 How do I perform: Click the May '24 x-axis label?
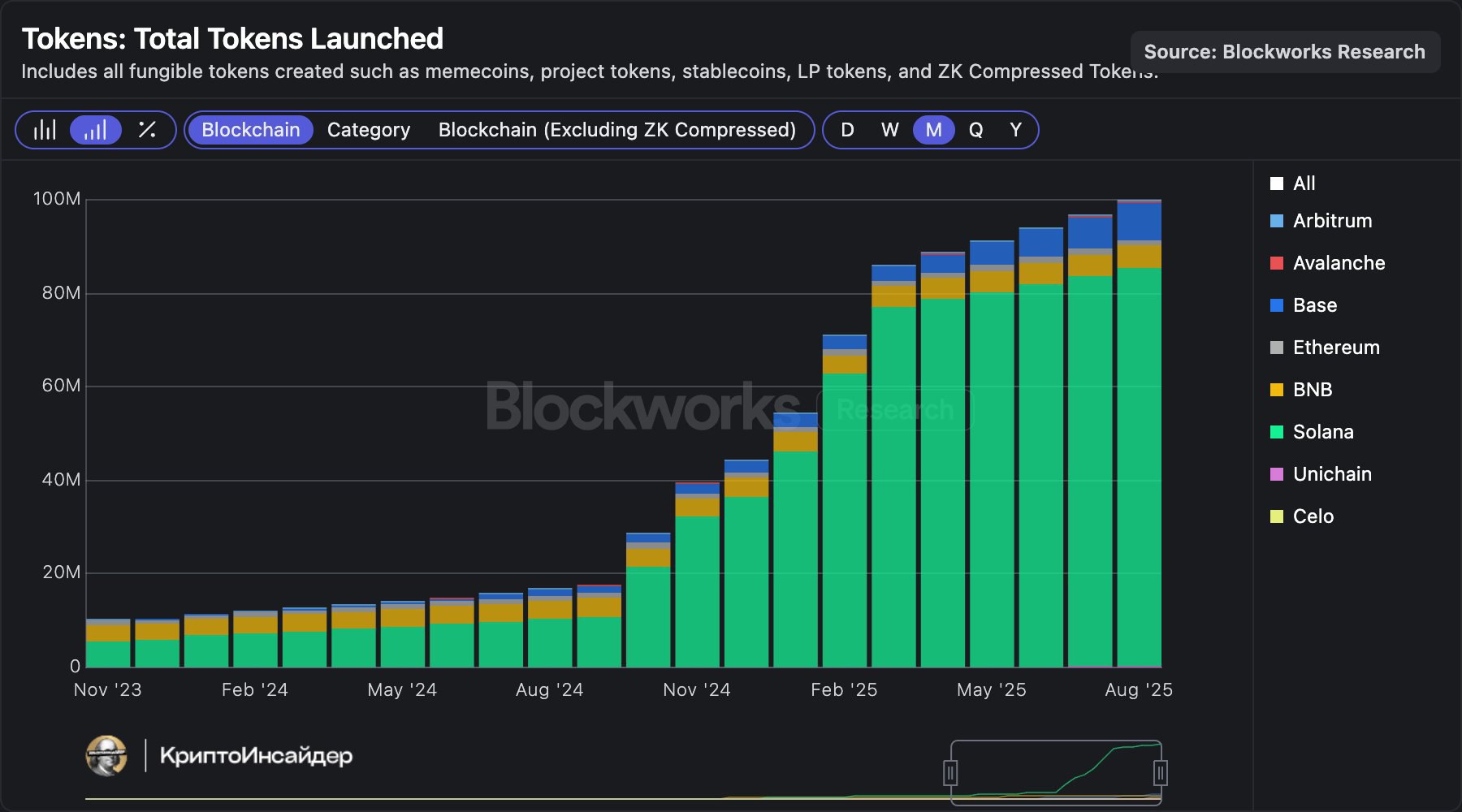coord(402,690)
